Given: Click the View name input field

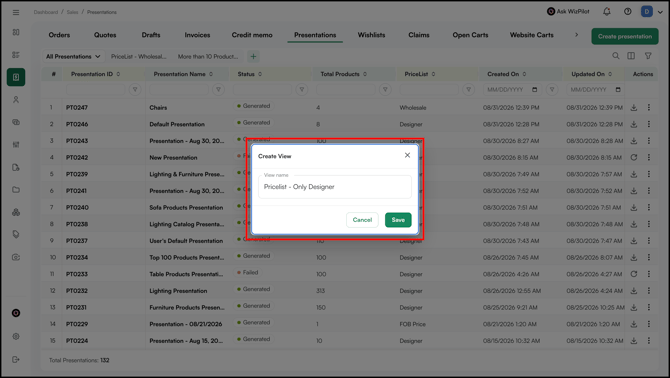Looking at the screenshot, I should pos(335,187).
